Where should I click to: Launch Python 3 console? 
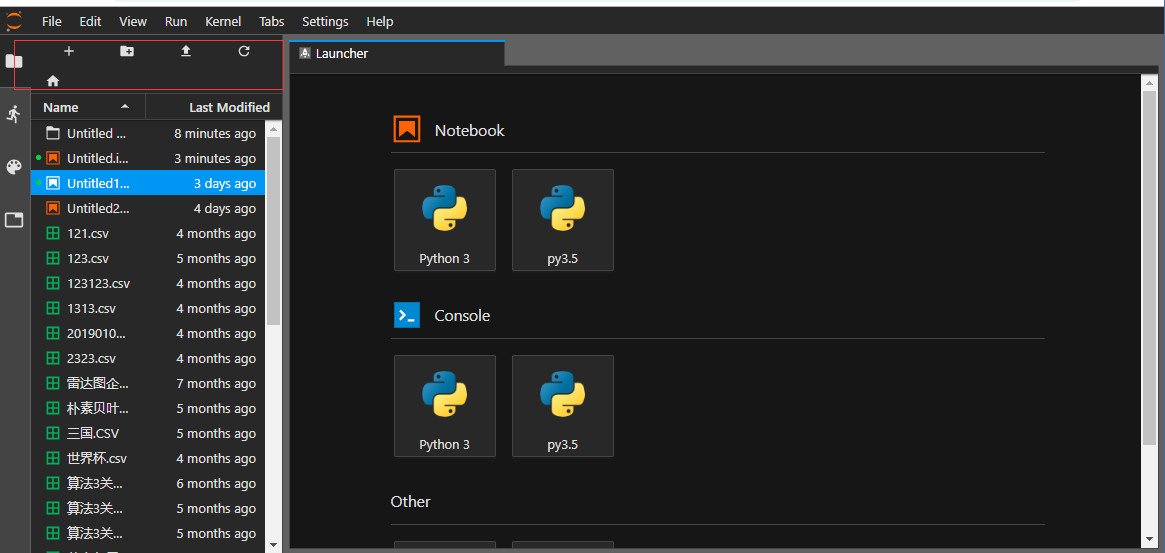pyautogui.click(x=444, y=406)
